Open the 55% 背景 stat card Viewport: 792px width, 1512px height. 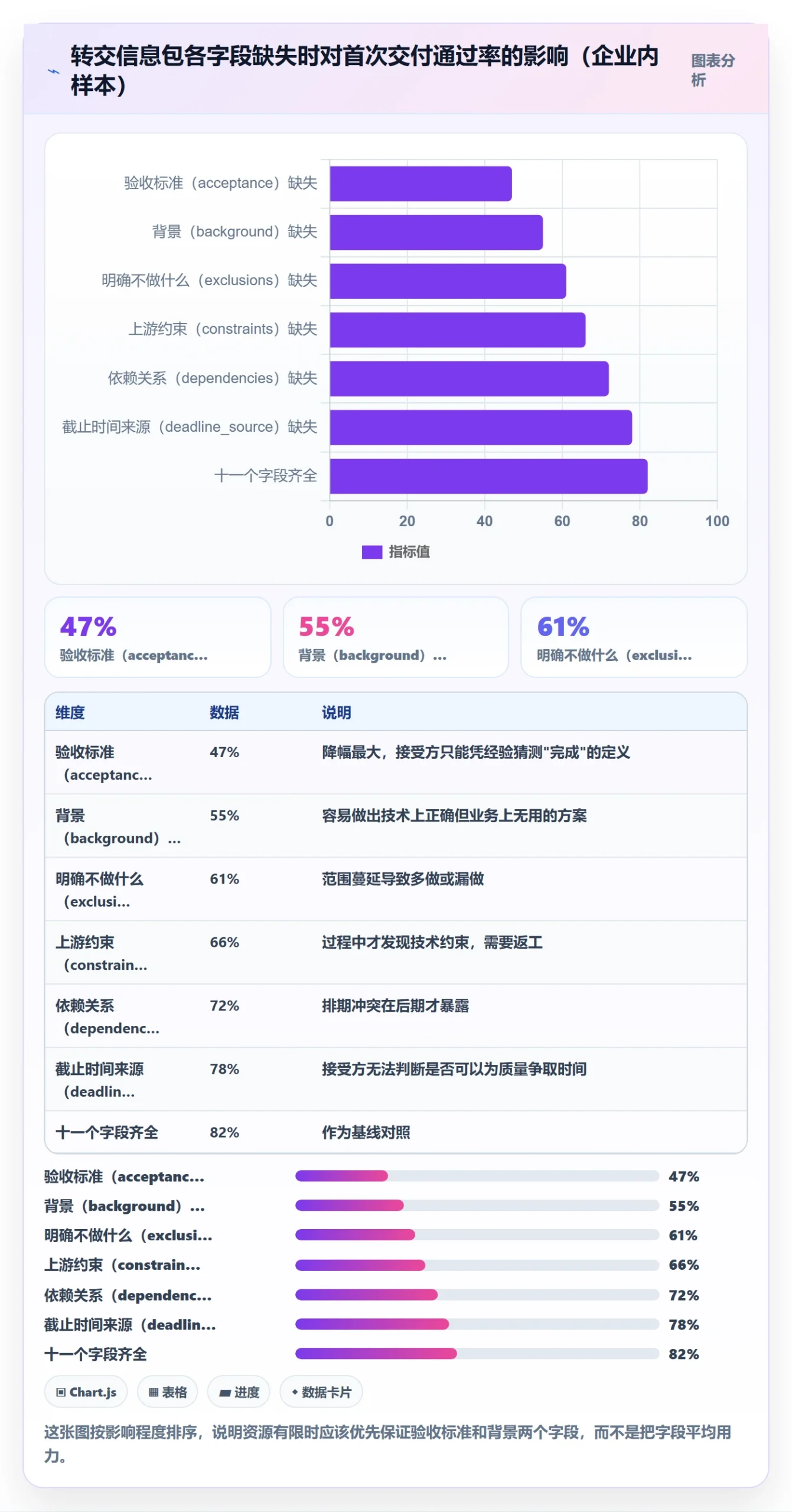point(396,637)
